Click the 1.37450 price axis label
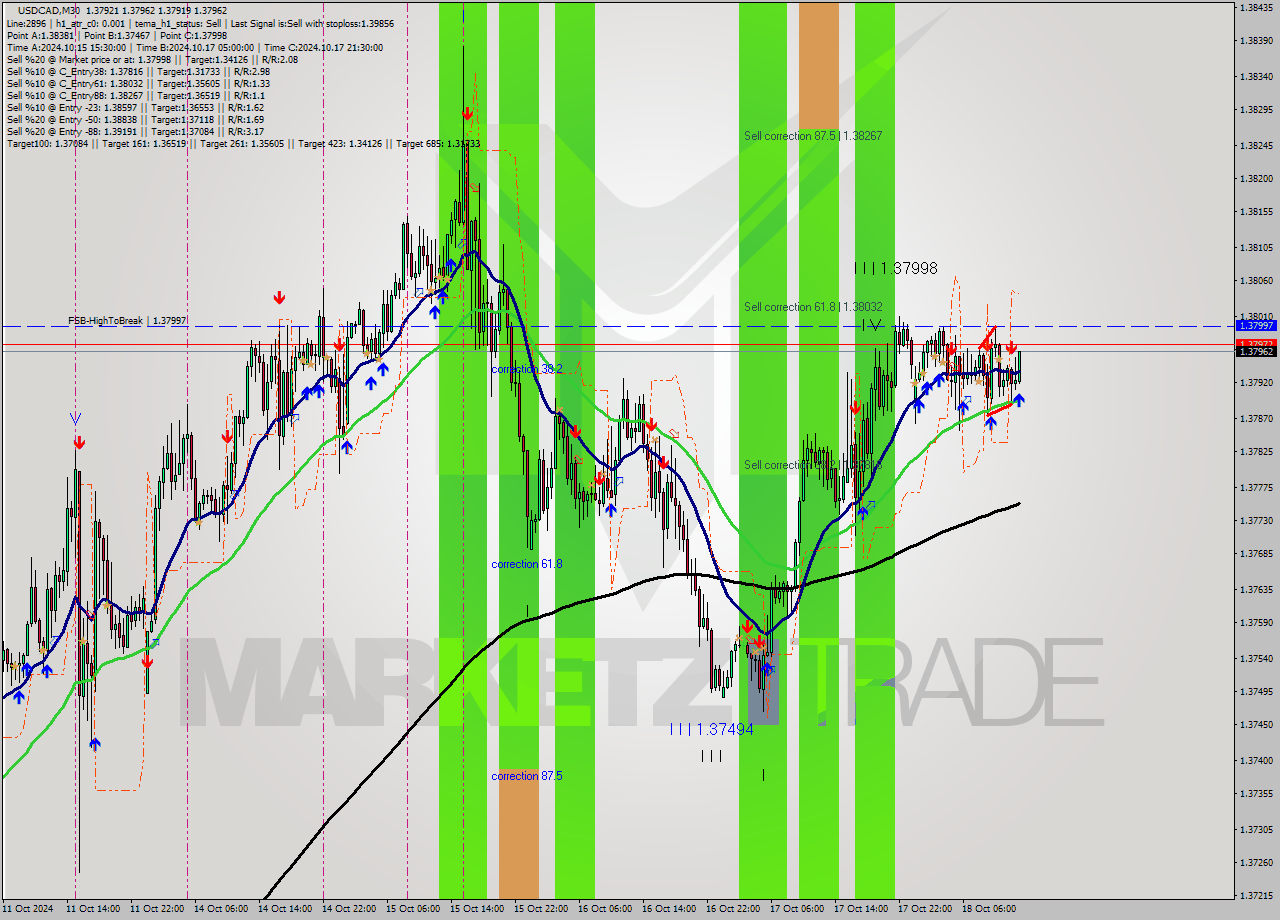This screenshot has width=1280, height=920. click(1256, 725)
